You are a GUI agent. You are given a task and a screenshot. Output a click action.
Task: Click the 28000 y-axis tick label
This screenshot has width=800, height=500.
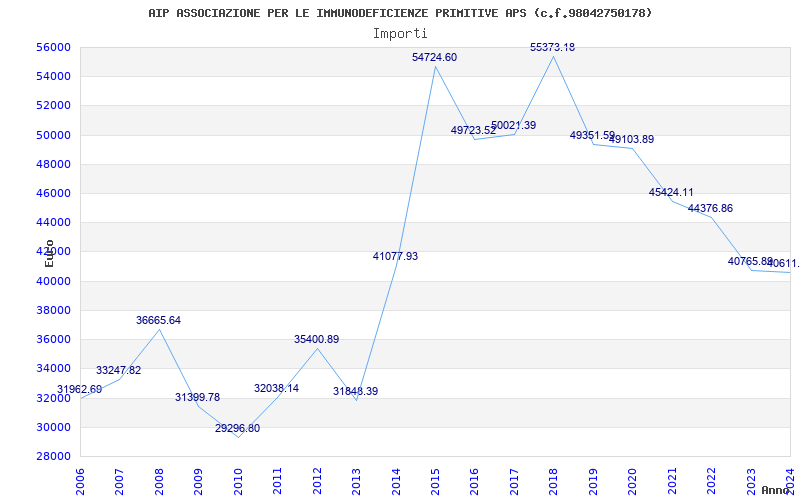pyautogui.click(x=53, y=456)
